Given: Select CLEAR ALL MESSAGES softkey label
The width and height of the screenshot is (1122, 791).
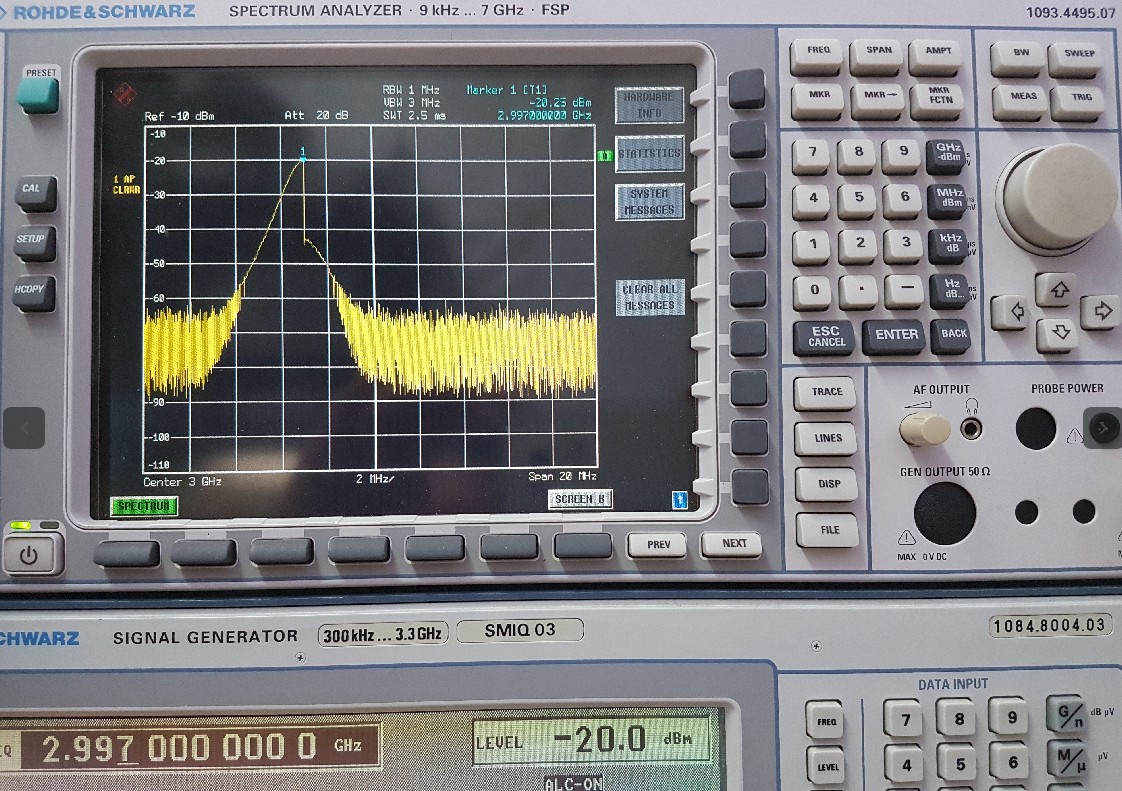Looking at the screenshot, I should click(650, 297).
